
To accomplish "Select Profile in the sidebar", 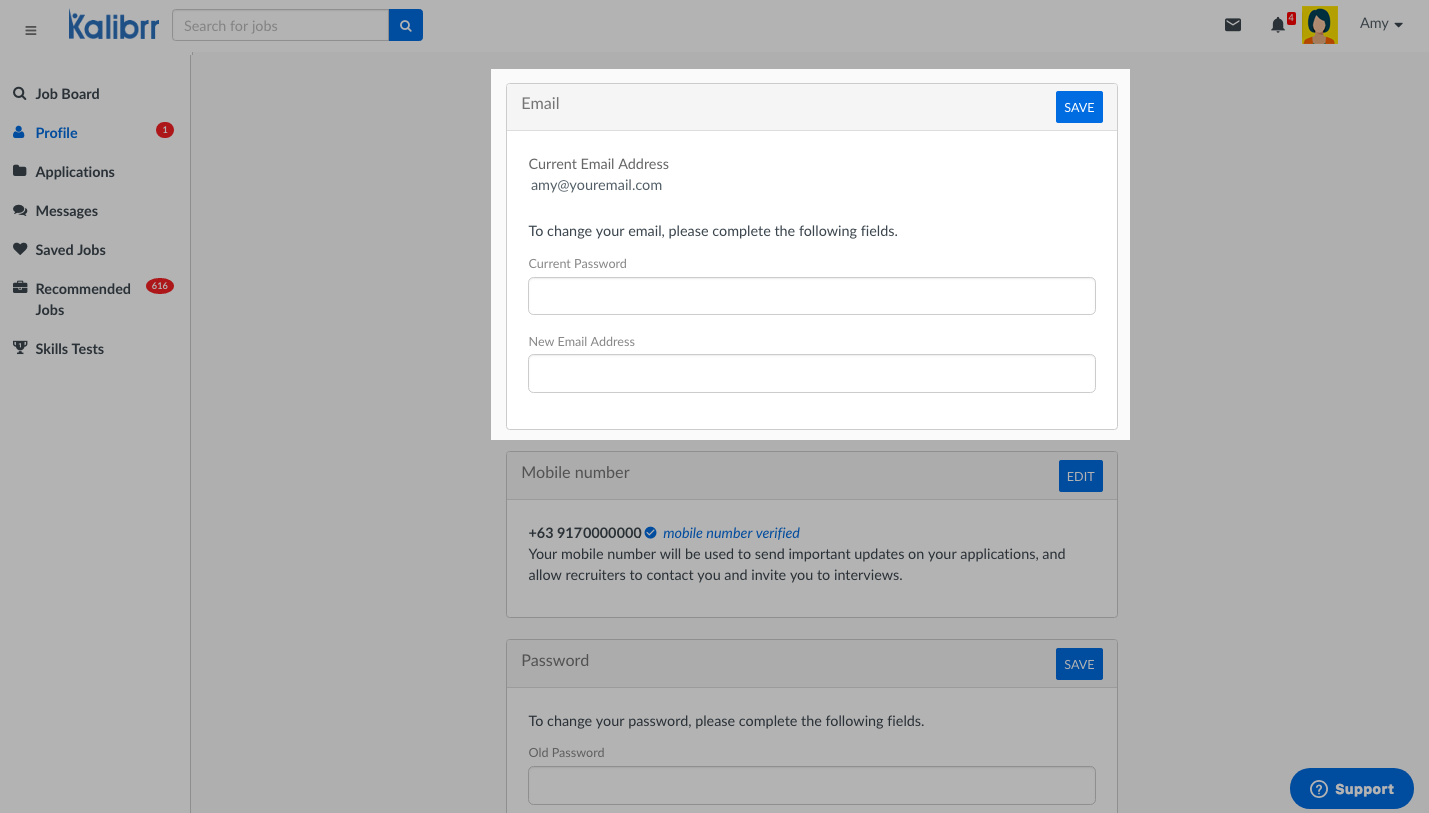I will coord(56,133).
